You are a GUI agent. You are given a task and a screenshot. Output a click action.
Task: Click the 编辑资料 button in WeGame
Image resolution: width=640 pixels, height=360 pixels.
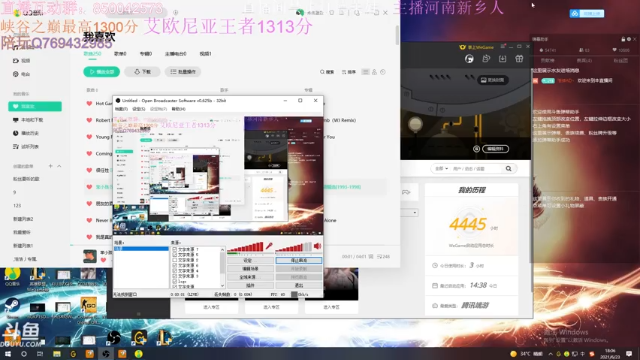(x=495, y=149)
